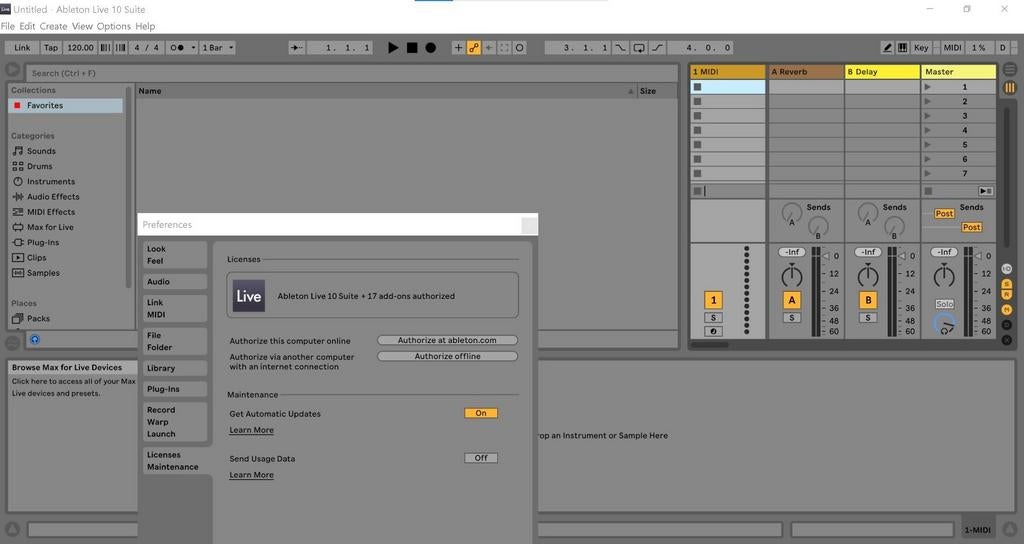Click Stop All Clips button in Master
This screenshot has height=544, width=1024.
point(928,191)
